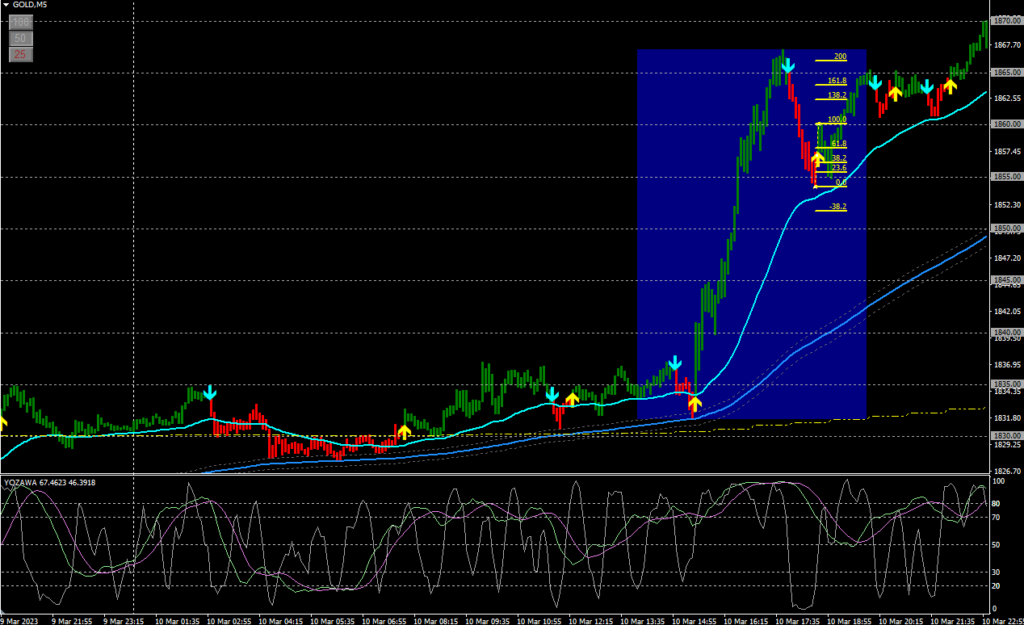Select the yellow arrow between the two rightmost cyan arrows
The height and width of the screenshot is (625, 1024).
pyautogui.click(x=895, y=93)
